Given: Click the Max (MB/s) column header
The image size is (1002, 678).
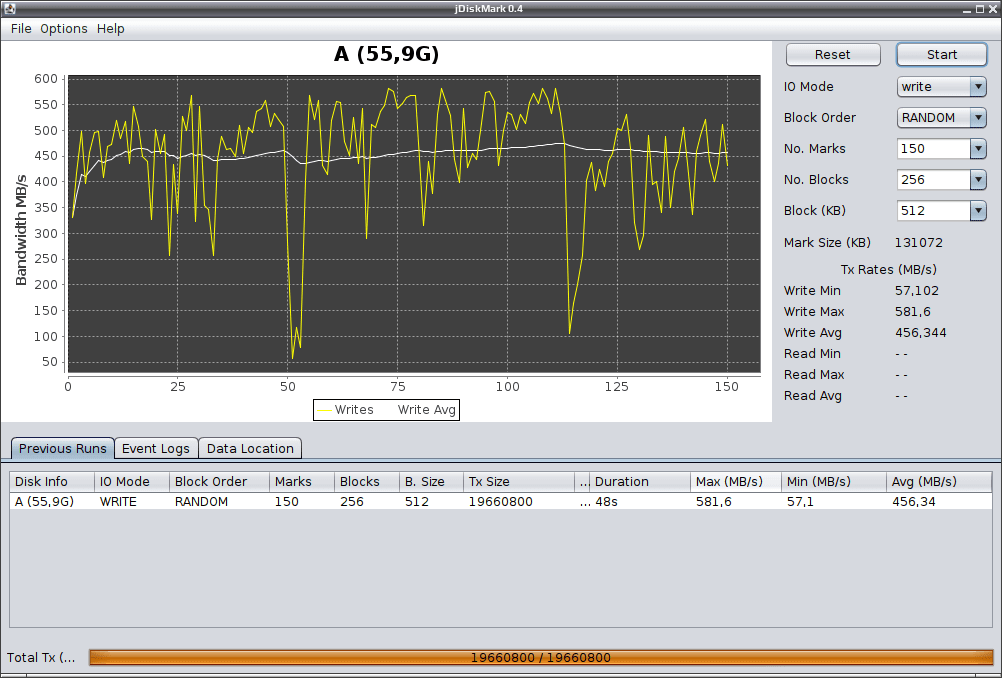Looking at the screenshot, I should click(736, 482).
